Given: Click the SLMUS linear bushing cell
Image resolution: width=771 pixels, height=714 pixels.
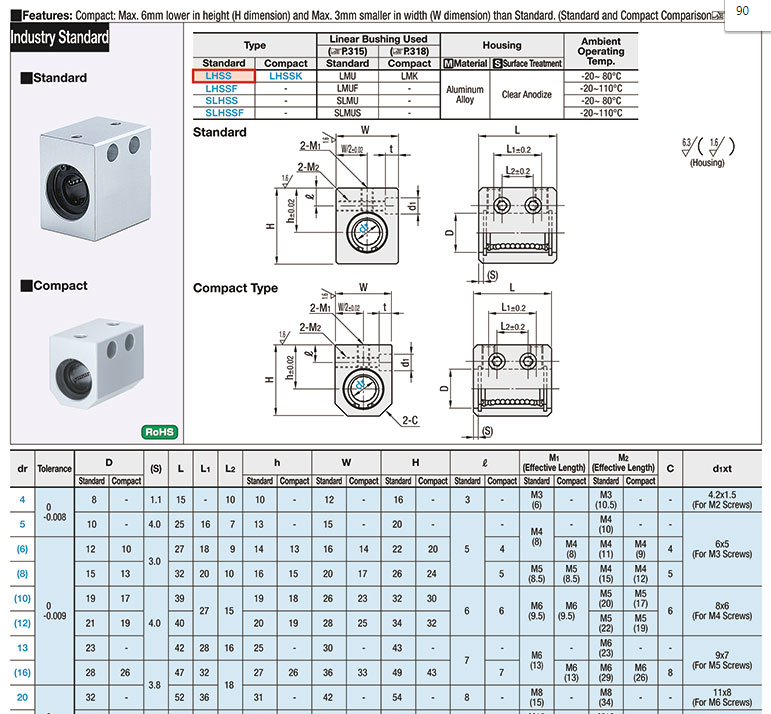Looking at the screenshot, I should pos(348,113).
